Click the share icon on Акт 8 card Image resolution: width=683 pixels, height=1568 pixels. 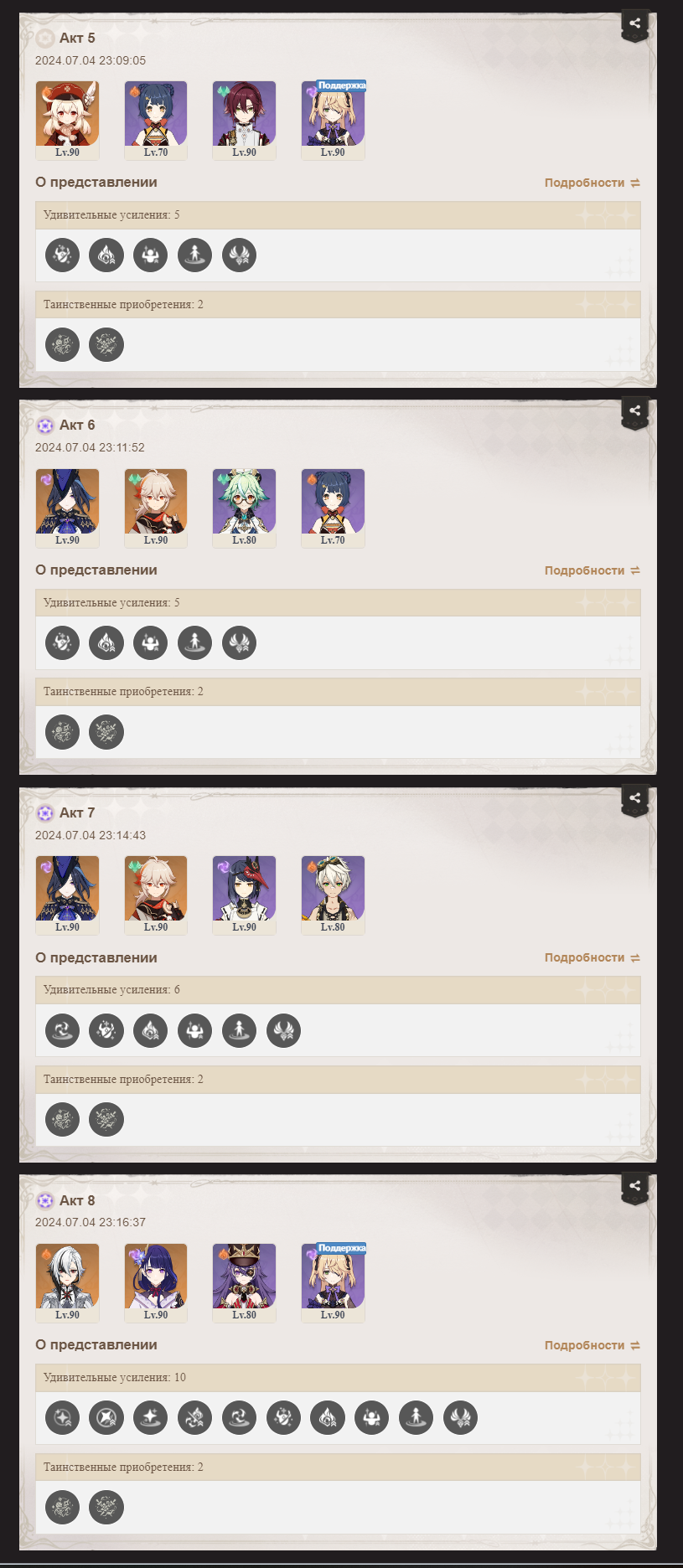[635, 1185]
